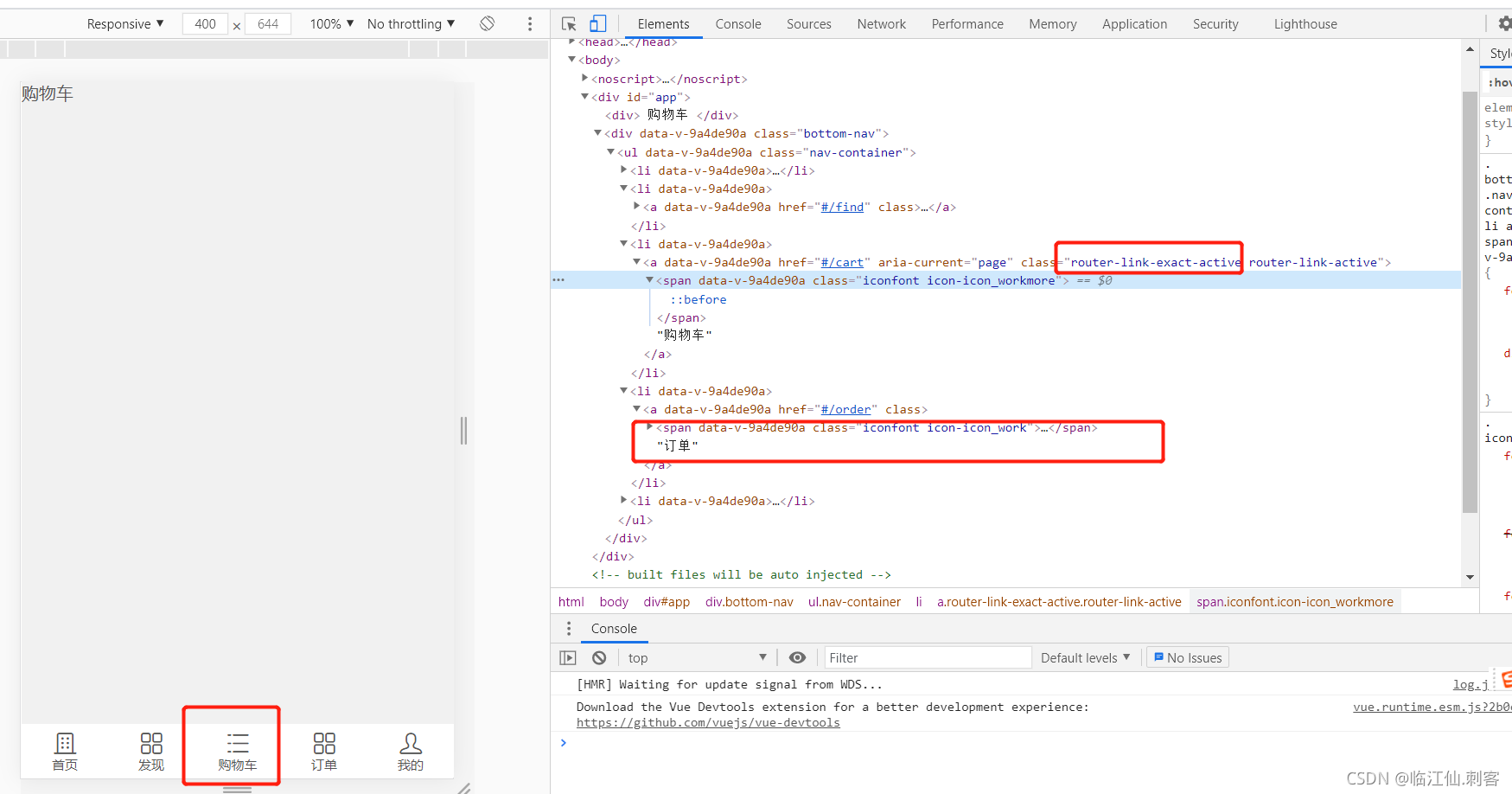Image resolution: width=1512 pixels, height=794 pixels.
Task: Clear the console output
Action: (599, 658)
